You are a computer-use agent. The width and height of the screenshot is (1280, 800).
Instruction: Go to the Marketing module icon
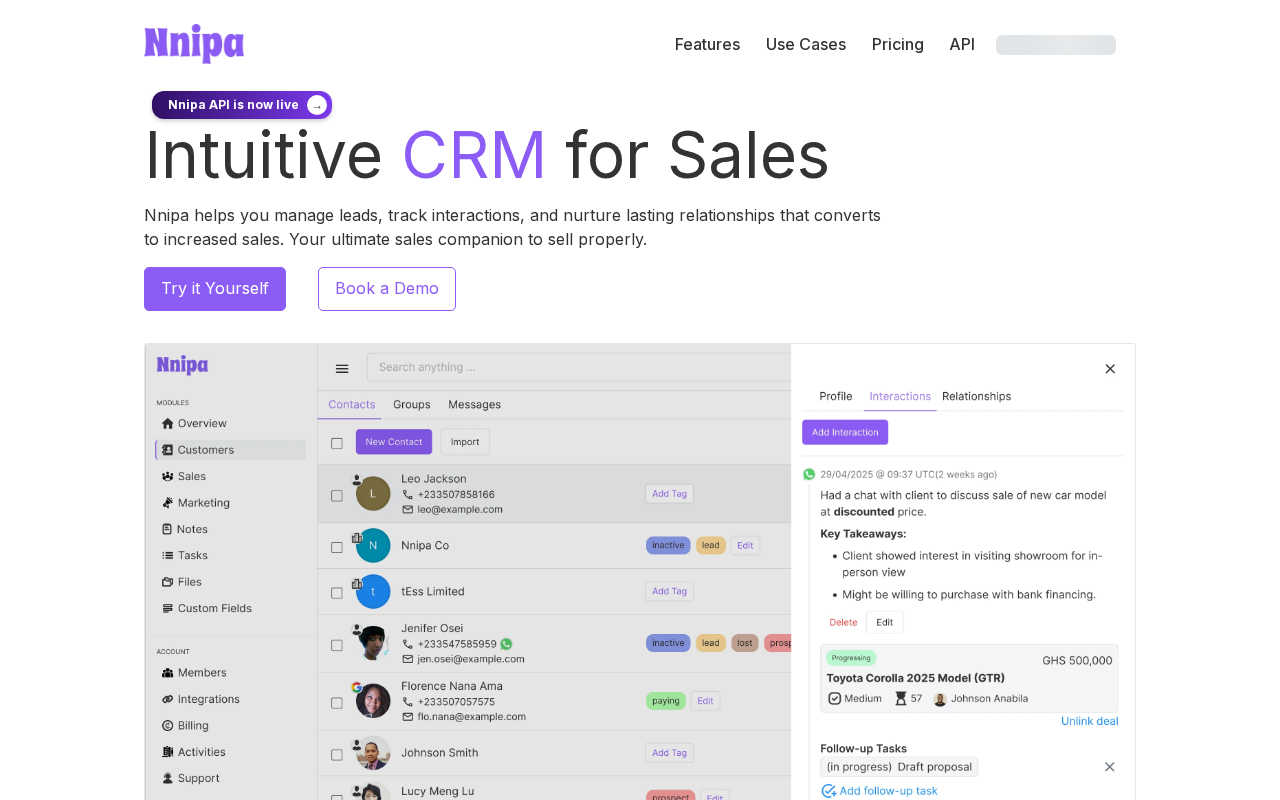pos(168,503)
